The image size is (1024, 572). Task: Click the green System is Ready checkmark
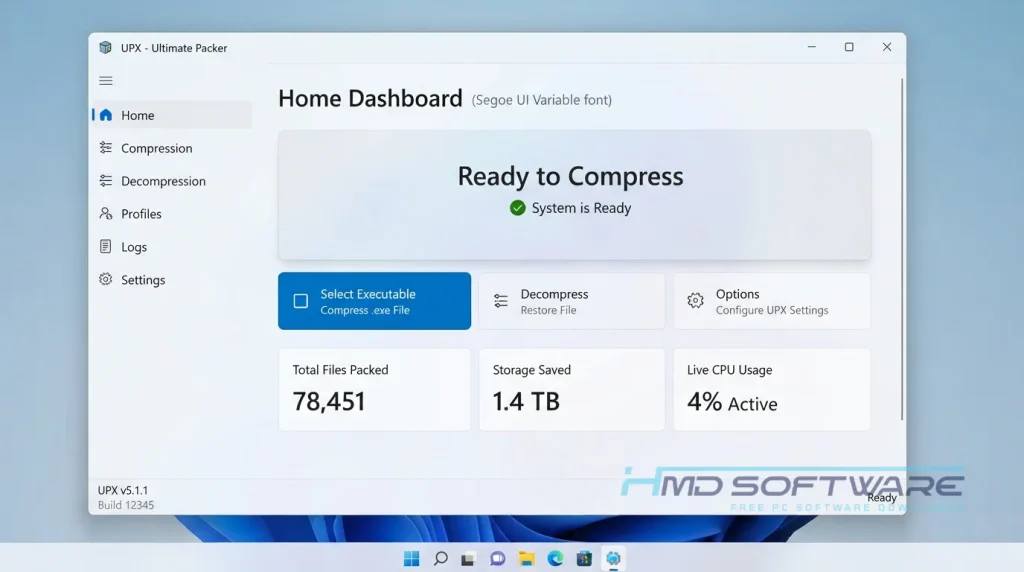tap(517, 208)
